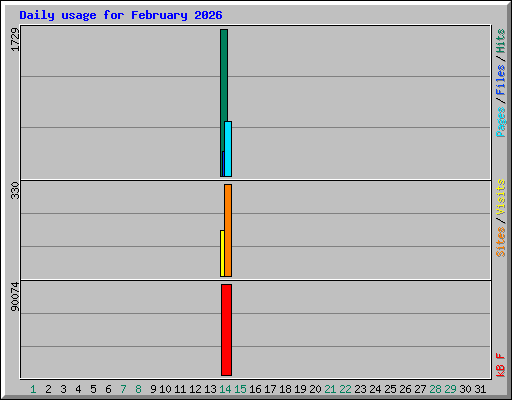The image size is (512, 400).
Task: Click day label 19 on the x-axis
Action: click(300, 389)
